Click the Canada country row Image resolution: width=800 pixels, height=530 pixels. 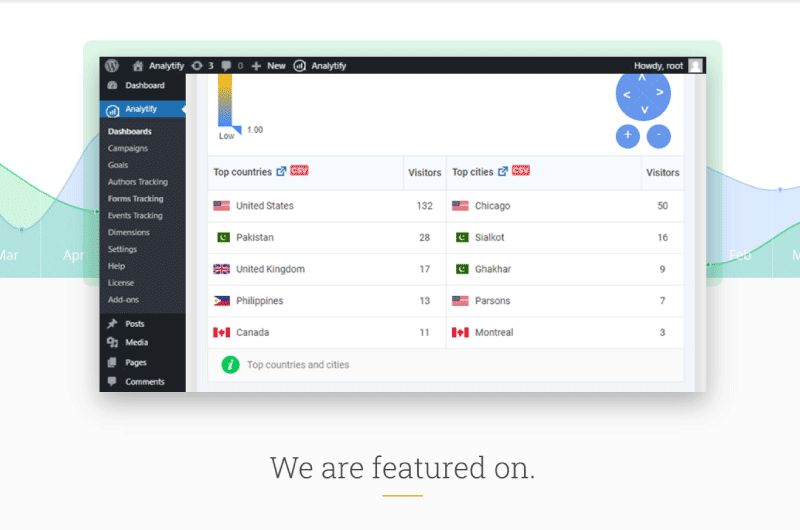(x=327, y=333)
